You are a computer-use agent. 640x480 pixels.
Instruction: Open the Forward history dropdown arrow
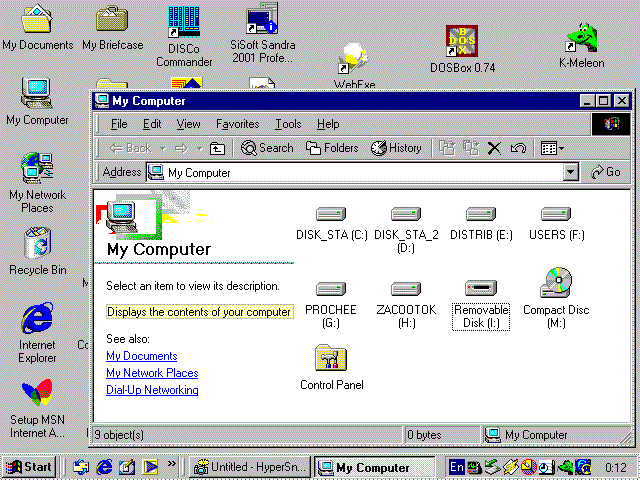pyautogui.click(x=200, y=149)
